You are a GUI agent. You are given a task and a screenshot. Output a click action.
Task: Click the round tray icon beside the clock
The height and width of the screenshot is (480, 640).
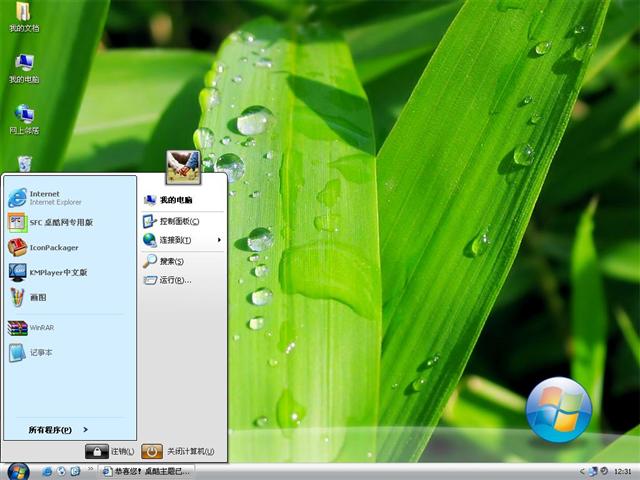pos(604,471)
